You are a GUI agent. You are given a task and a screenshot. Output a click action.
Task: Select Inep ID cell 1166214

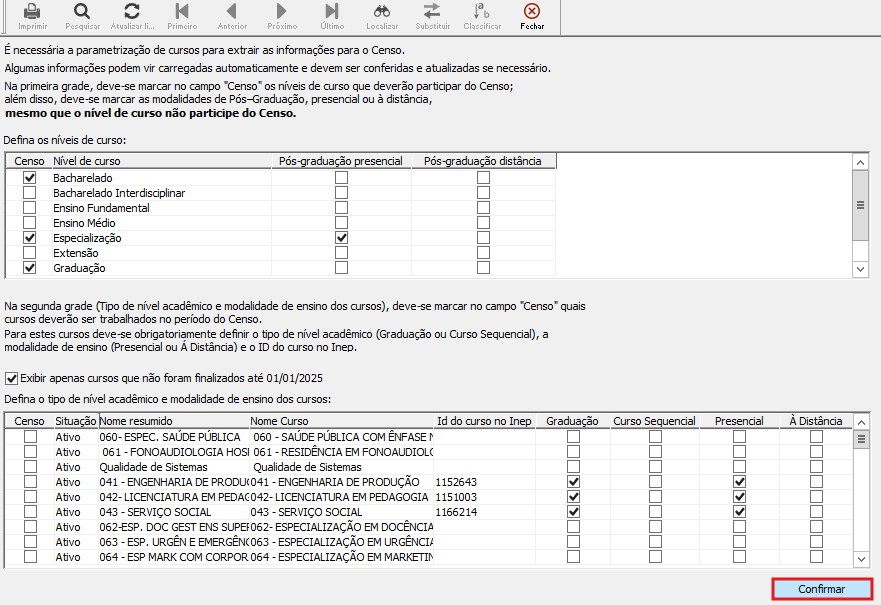click(x=484, y=512)
